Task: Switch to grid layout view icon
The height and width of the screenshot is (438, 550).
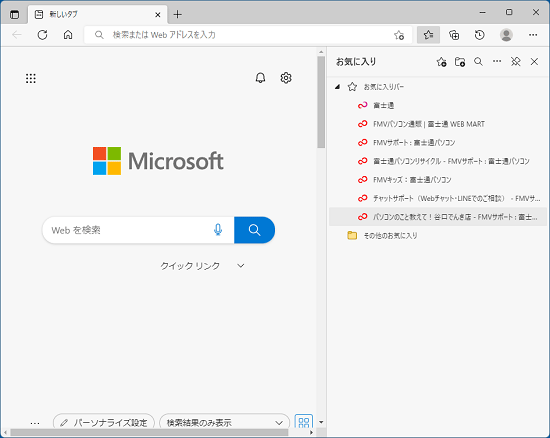Action: pos(304,422)
